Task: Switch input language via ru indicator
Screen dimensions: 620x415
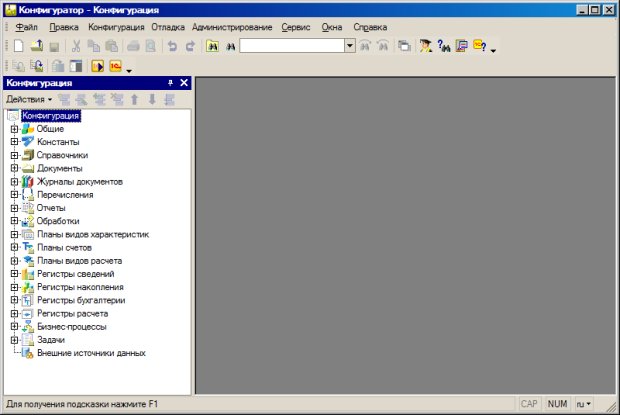Action: (x=582, y=404)
